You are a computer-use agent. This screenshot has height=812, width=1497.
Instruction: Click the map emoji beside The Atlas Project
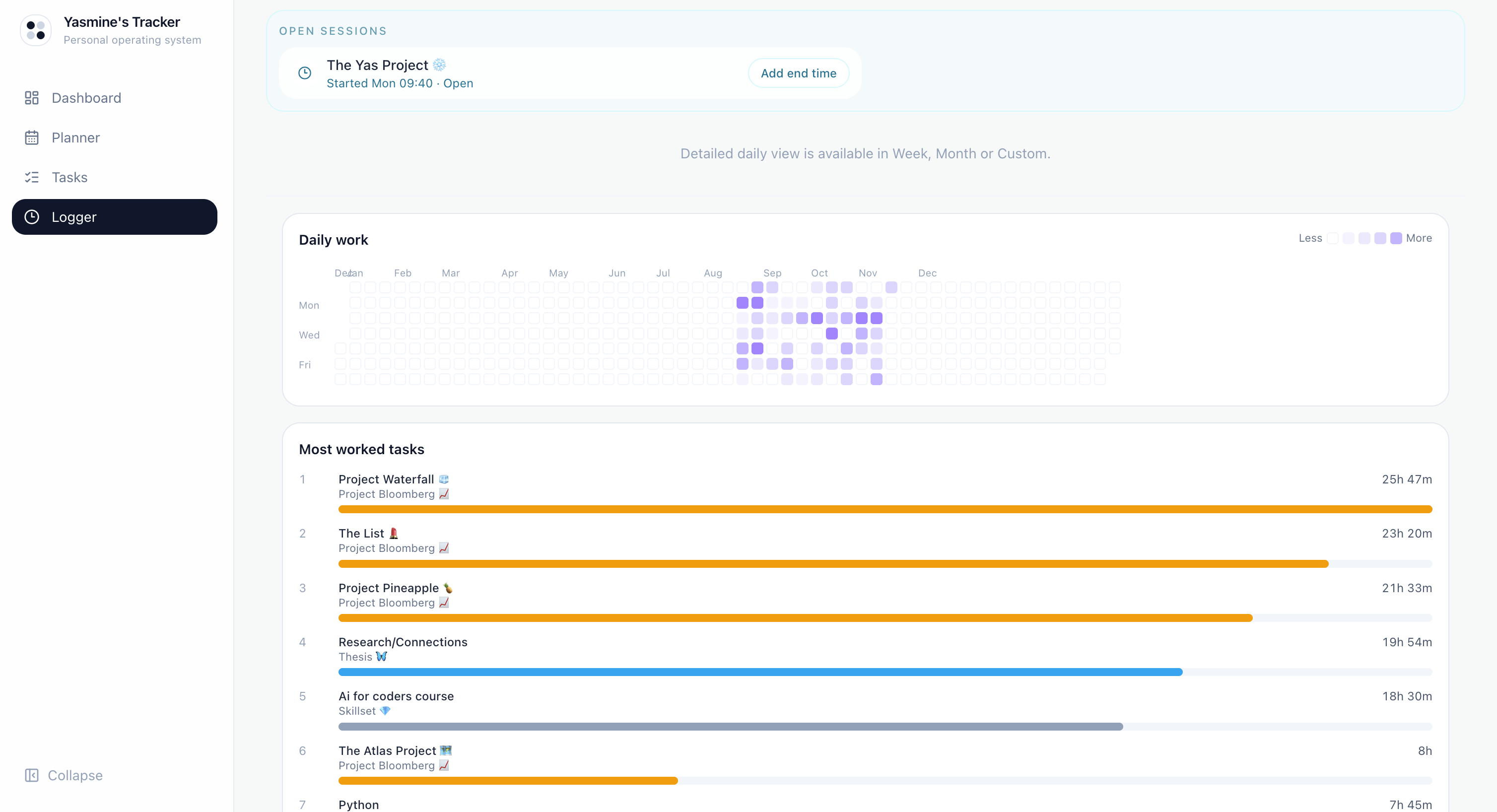446,750
